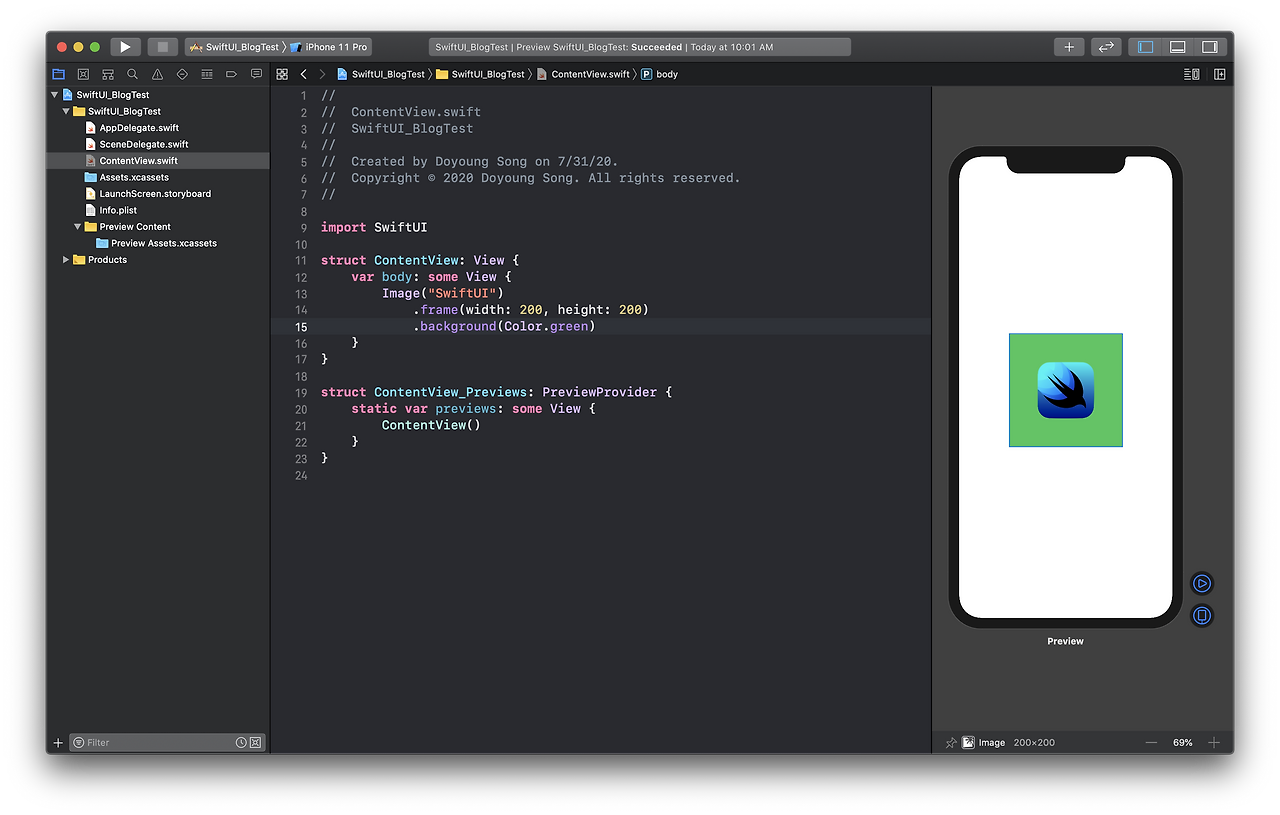The width and height of the screenshot is (1280, 815).
Task: Open the Code Review arrows button
Action: point(1105,47)
